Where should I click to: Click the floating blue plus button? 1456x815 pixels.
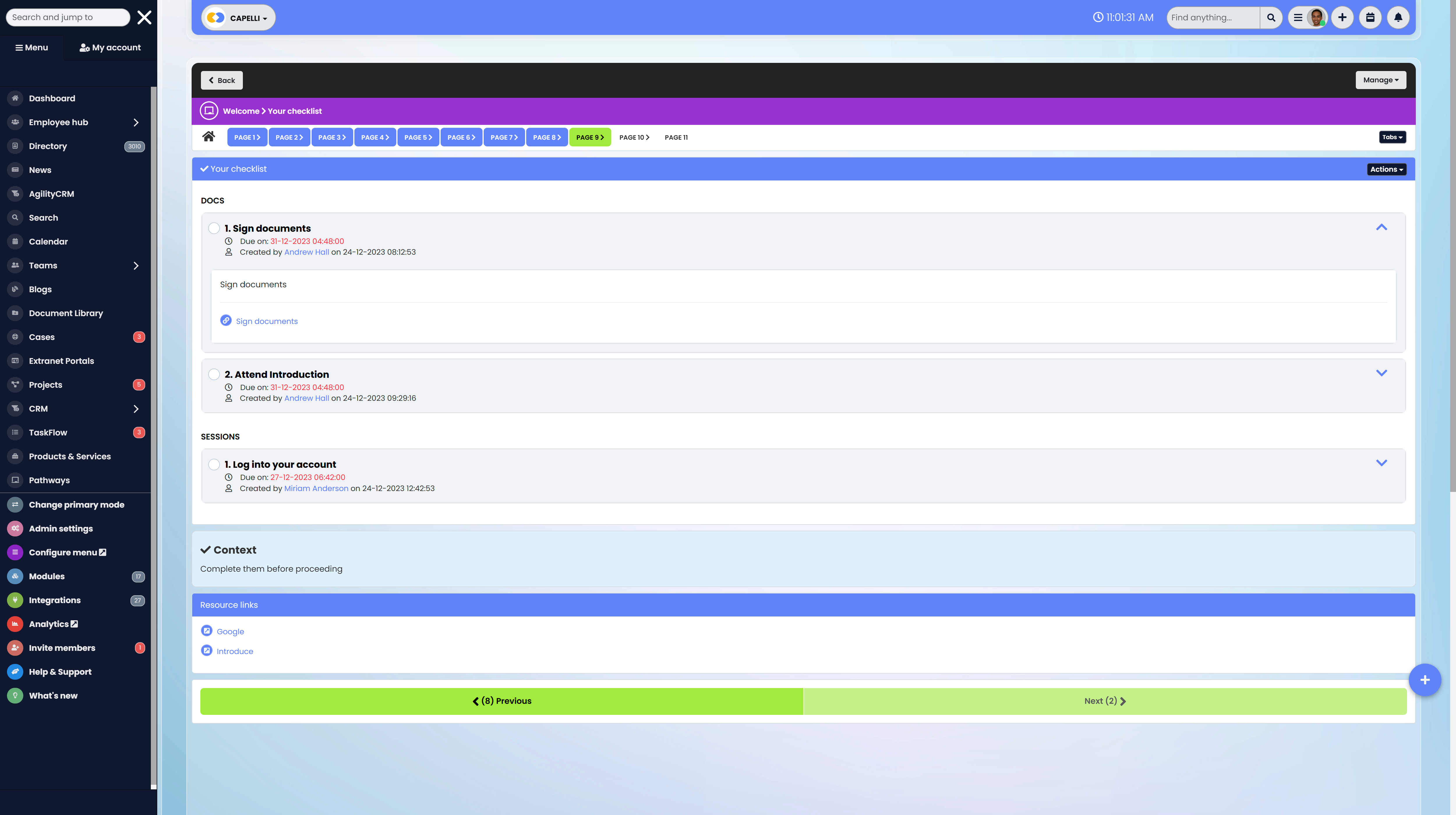[1424, 680]
